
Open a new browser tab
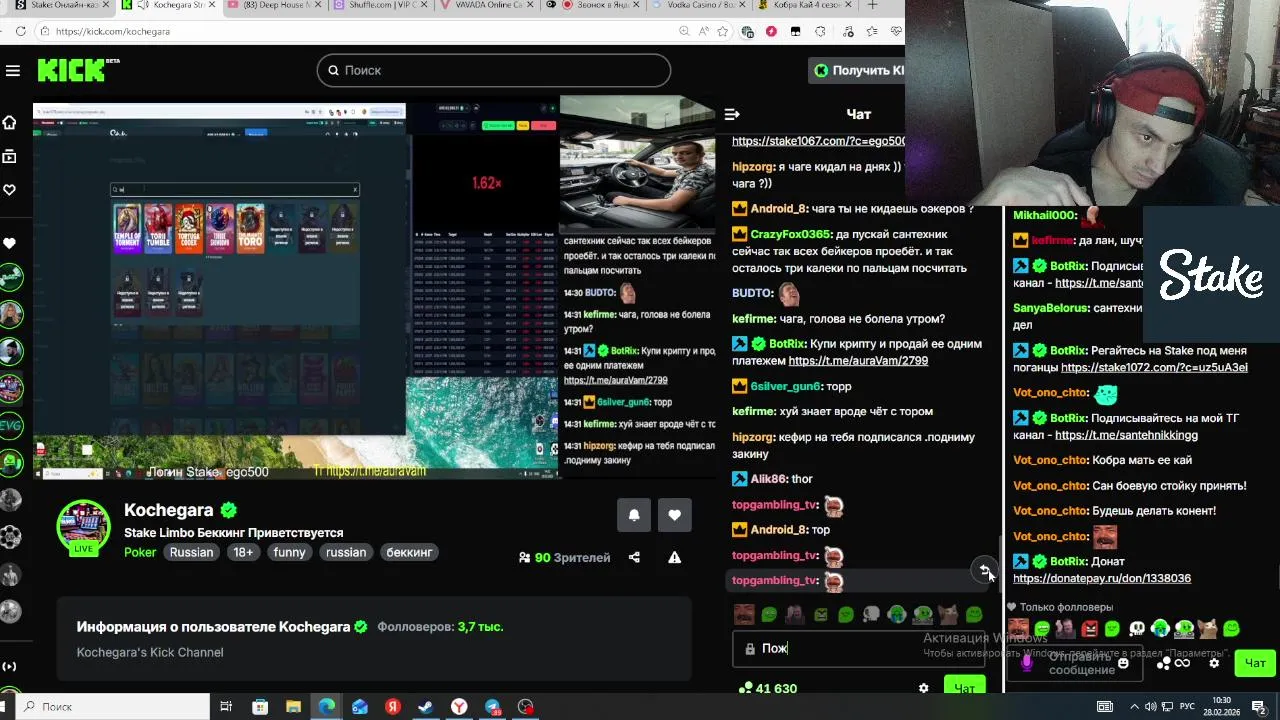coord(872,5)
